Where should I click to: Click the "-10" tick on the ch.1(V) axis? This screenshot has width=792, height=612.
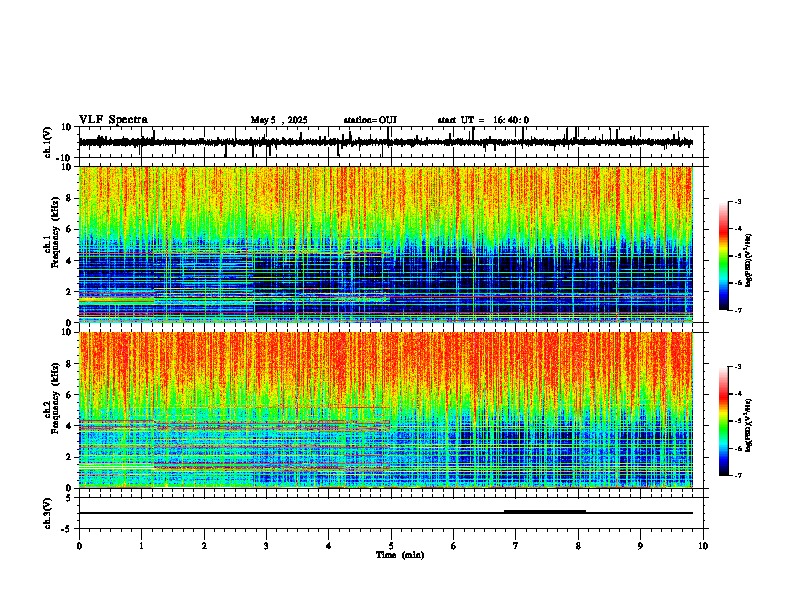click(x=65, y=158)
